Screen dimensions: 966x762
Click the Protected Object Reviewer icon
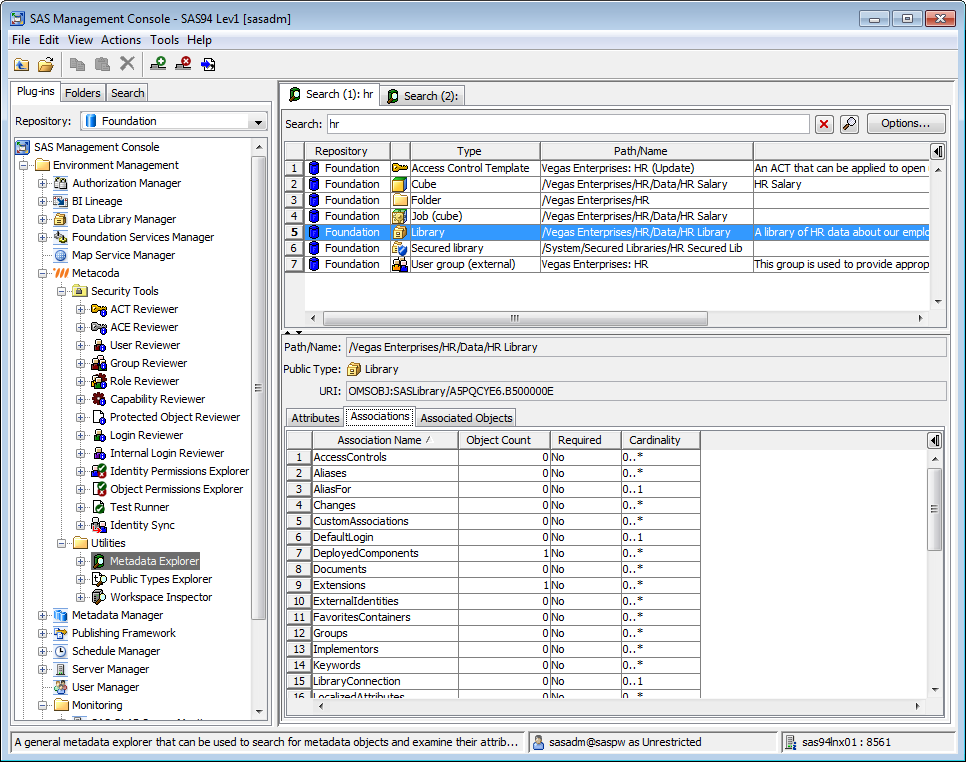tap(99, 417)
